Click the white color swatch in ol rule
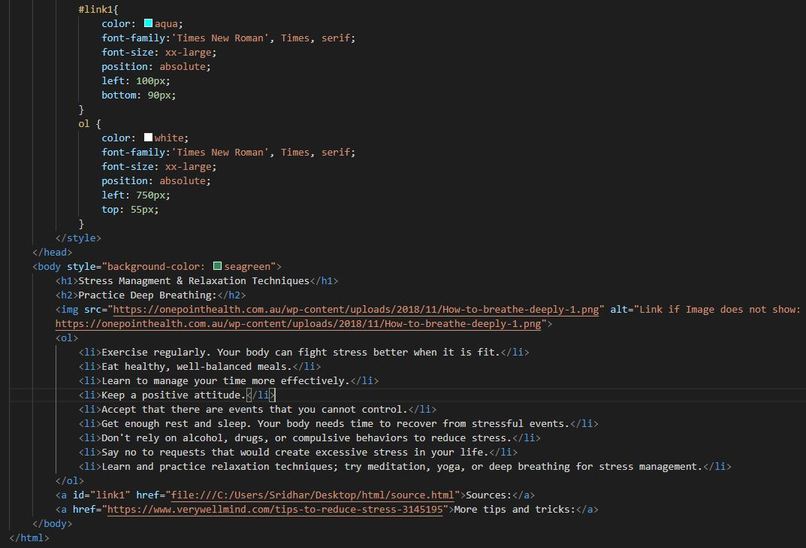Image resolution: width=806 pixels, height=548 pixels. [148, 137]
